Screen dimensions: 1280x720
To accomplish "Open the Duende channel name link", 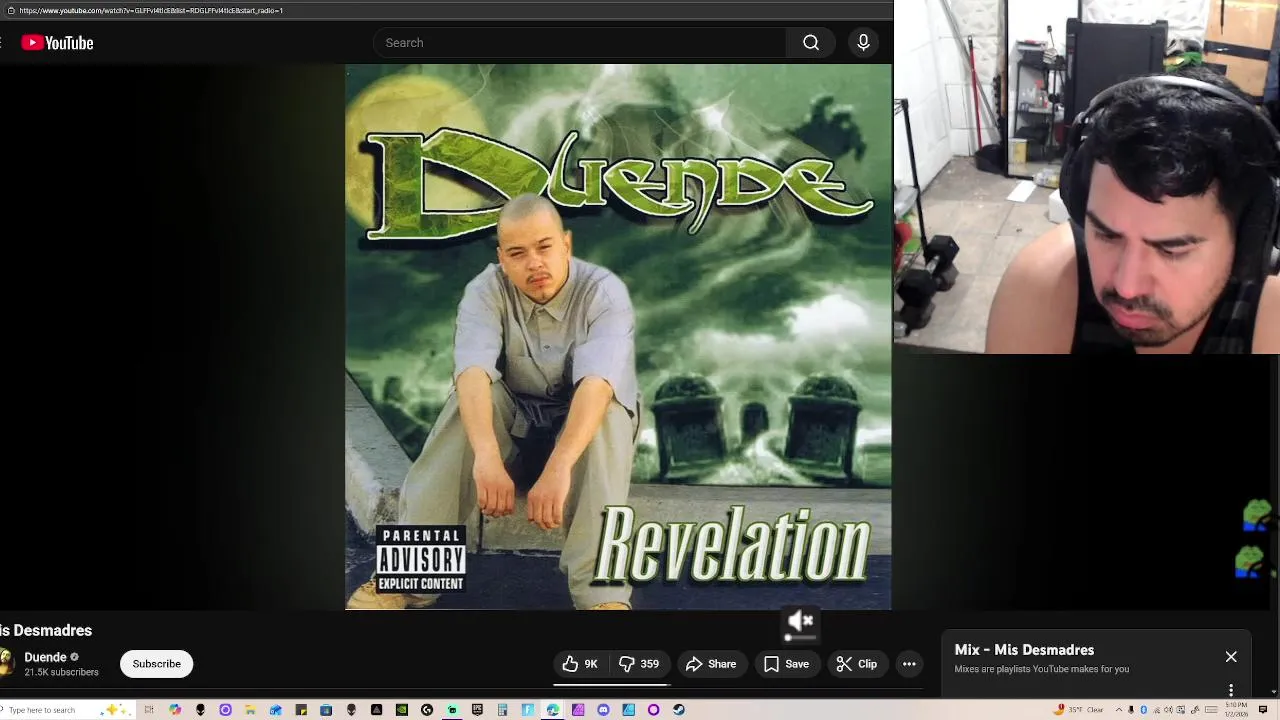I will 45,657.
